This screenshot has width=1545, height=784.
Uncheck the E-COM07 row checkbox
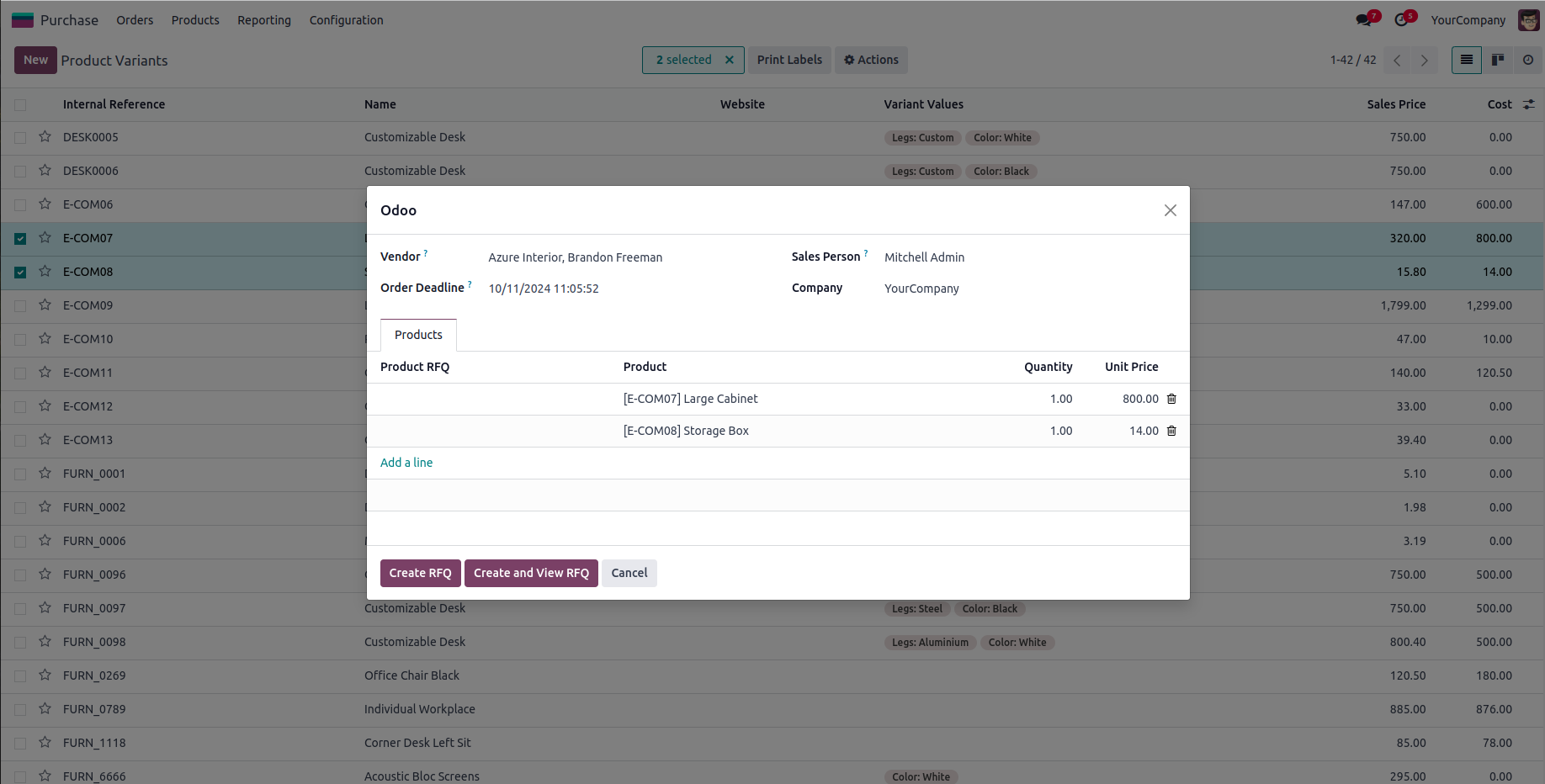click(20, 239)
